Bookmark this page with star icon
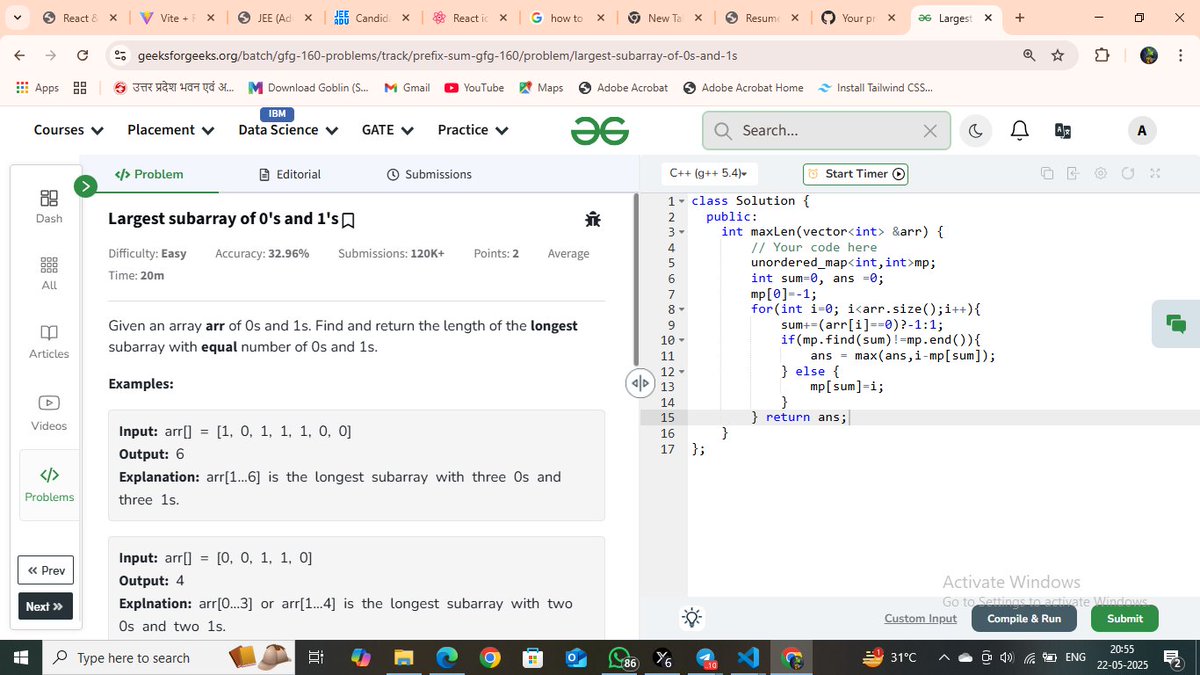1200x675 pixels. point(1058,55)
